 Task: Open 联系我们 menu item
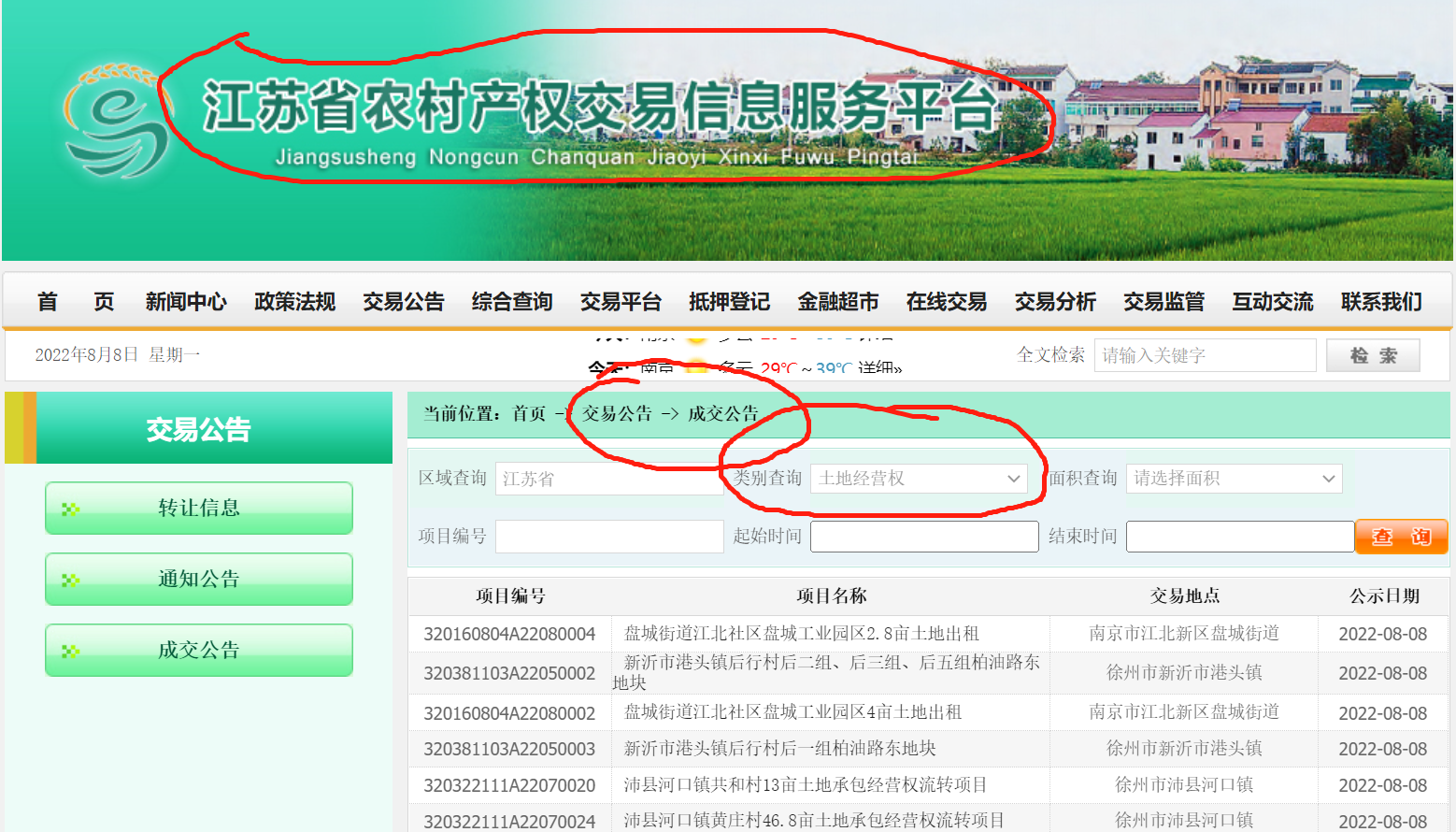tap(1381, 301)
